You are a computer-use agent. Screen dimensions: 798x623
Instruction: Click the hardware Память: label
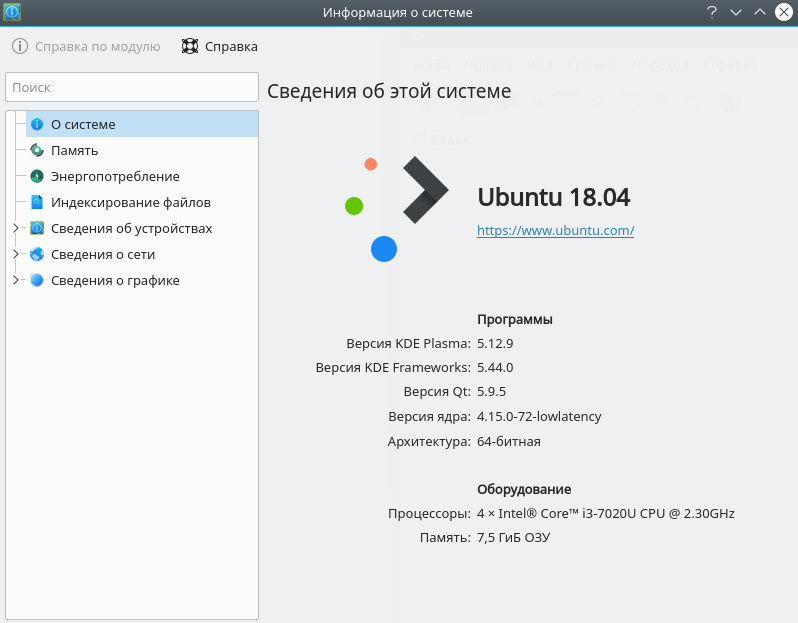[445, 537]
